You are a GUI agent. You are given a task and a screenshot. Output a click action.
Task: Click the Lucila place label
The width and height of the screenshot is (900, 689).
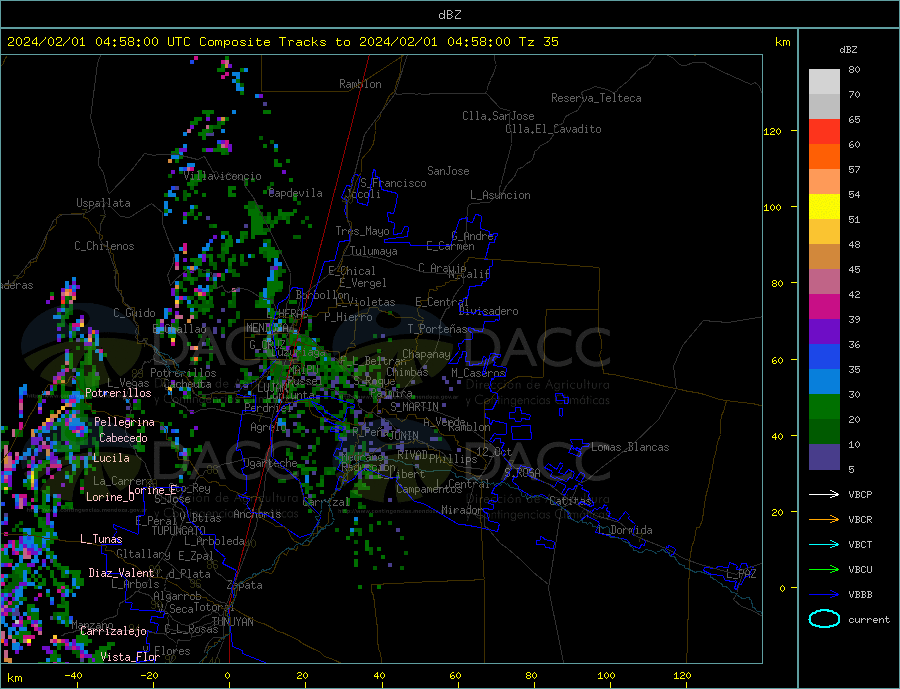(x=111, y=458)
